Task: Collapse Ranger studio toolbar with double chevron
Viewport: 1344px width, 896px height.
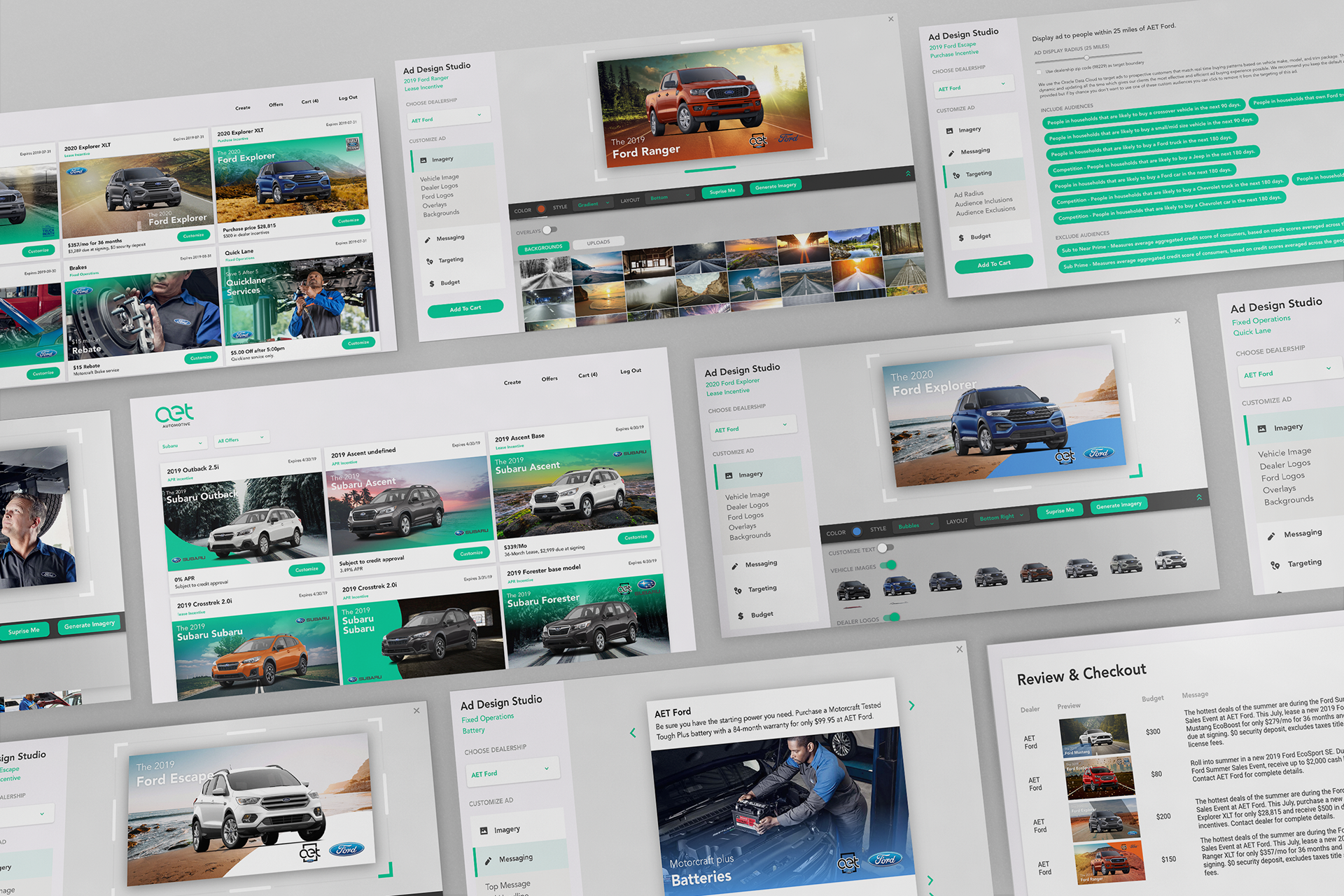Action: click(x=909, y=173)
